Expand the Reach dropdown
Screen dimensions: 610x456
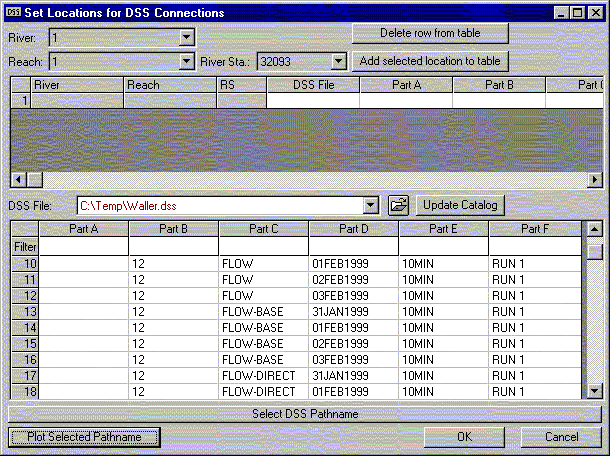coord(186,61)
